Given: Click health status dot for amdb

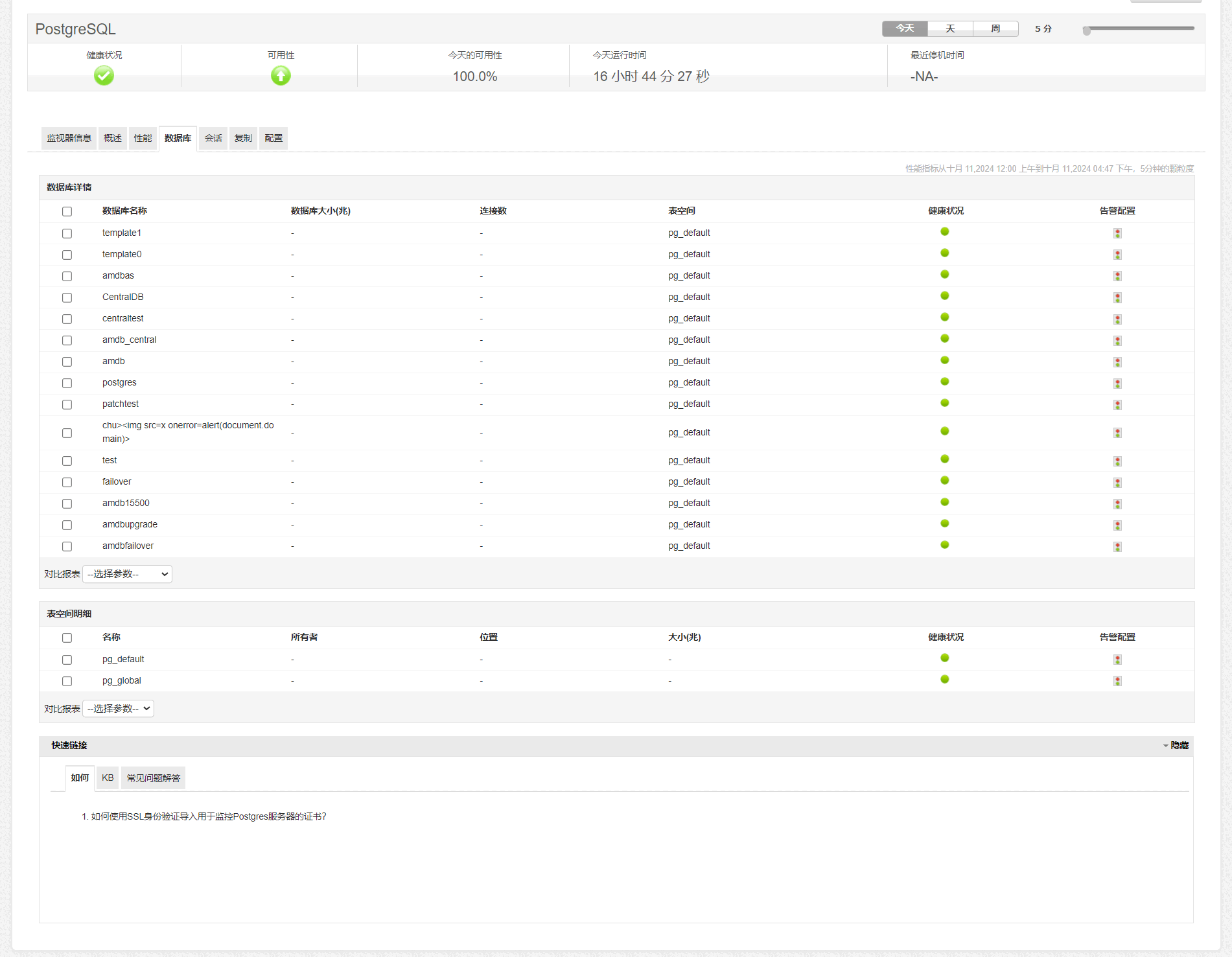Looking at the screenshot, I should pos(945,360).
